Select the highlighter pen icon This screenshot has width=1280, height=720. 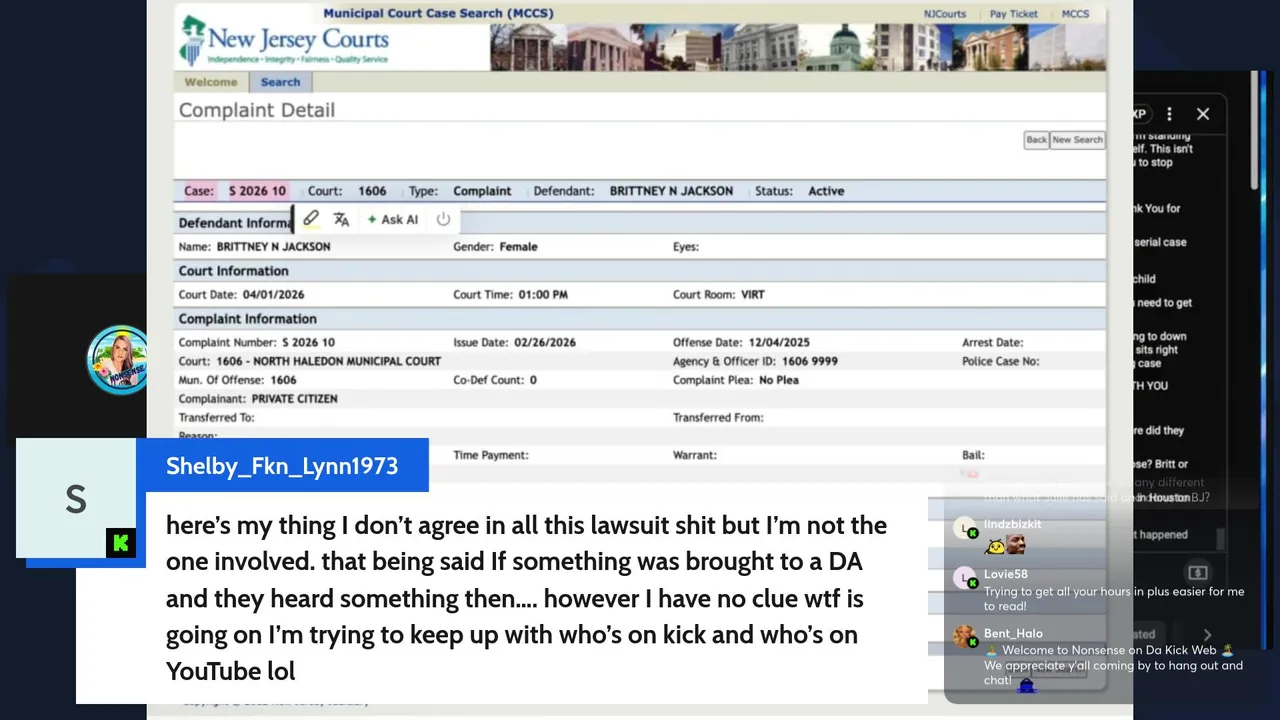(x=311, y=219)
